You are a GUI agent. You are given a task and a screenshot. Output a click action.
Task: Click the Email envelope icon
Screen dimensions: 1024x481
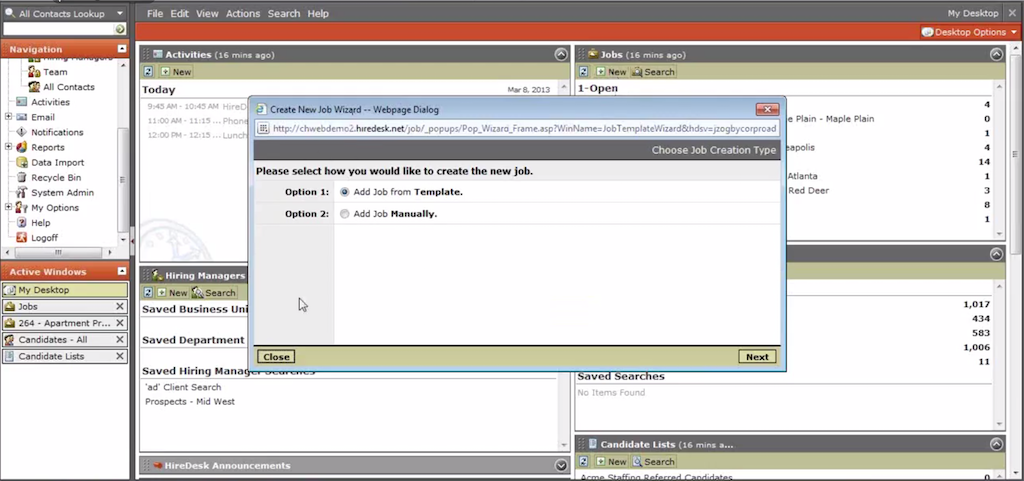point(22,117)
